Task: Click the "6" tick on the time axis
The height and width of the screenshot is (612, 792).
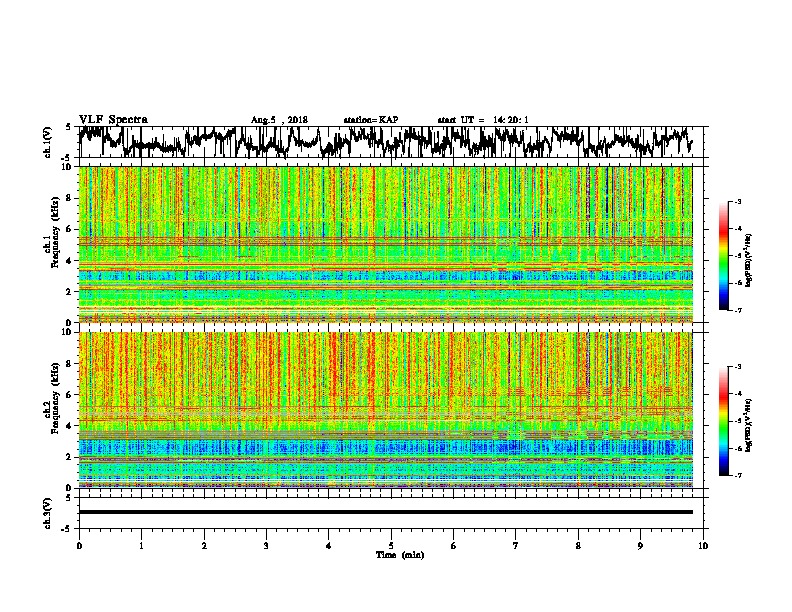Action: point(454,546)
